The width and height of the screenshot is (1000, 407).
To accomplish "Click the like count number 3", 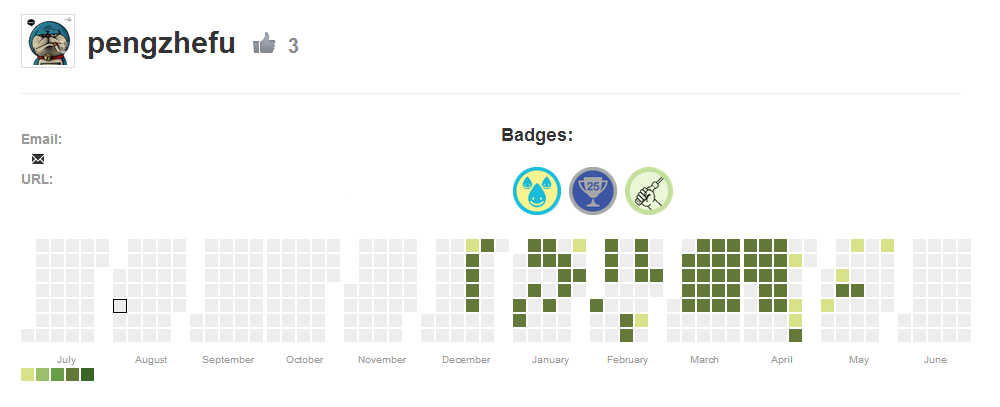I will pyautogui.click(x=293, y=46).
